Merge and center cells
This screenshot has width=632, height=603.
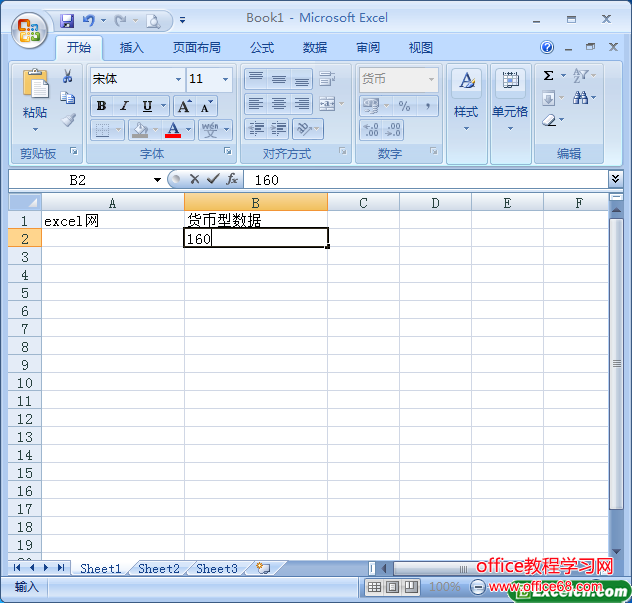[327, 104]
